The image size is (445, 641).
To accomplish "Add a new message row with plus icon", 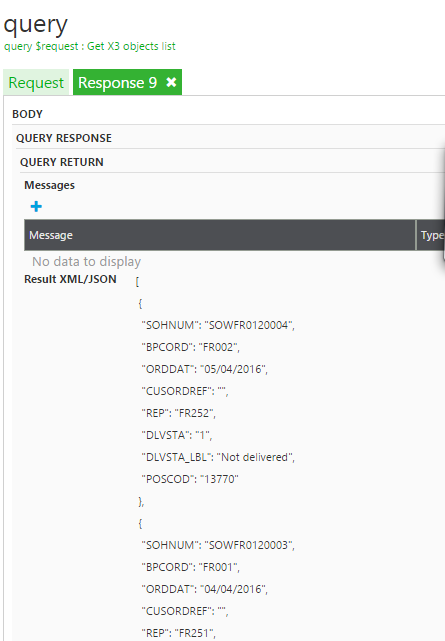I will (36, 206).
